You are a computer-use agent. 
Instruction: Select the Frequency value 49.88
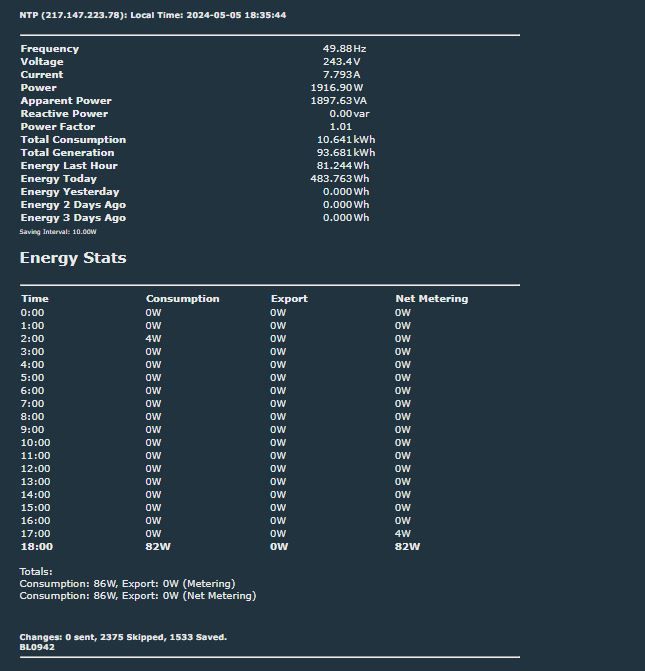pyautogui.click(x=337, y=49)
